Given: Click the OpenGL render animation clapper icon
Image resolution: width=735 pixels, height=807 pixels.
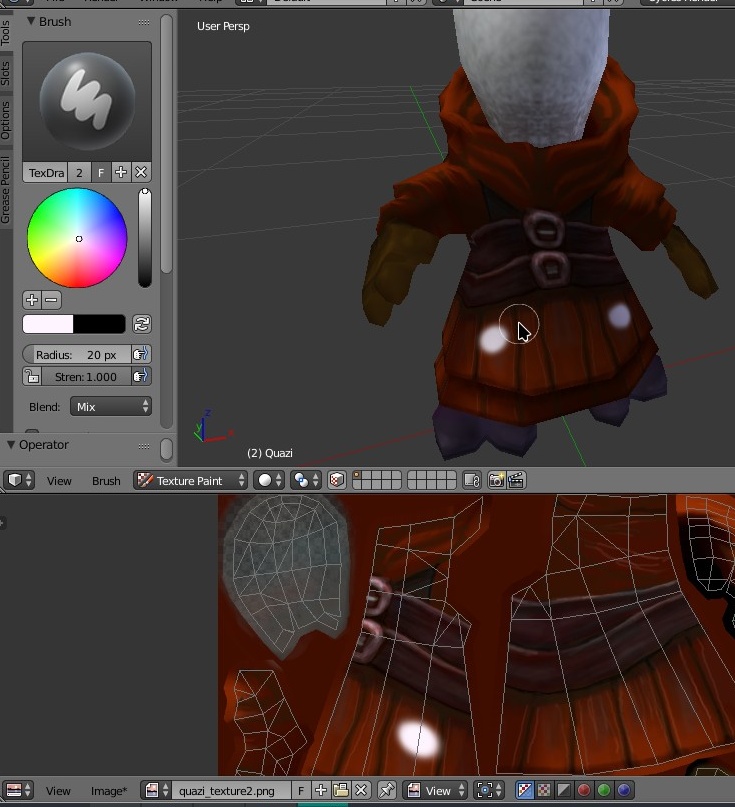Looking at the screenshot, I should coord(516,480).
